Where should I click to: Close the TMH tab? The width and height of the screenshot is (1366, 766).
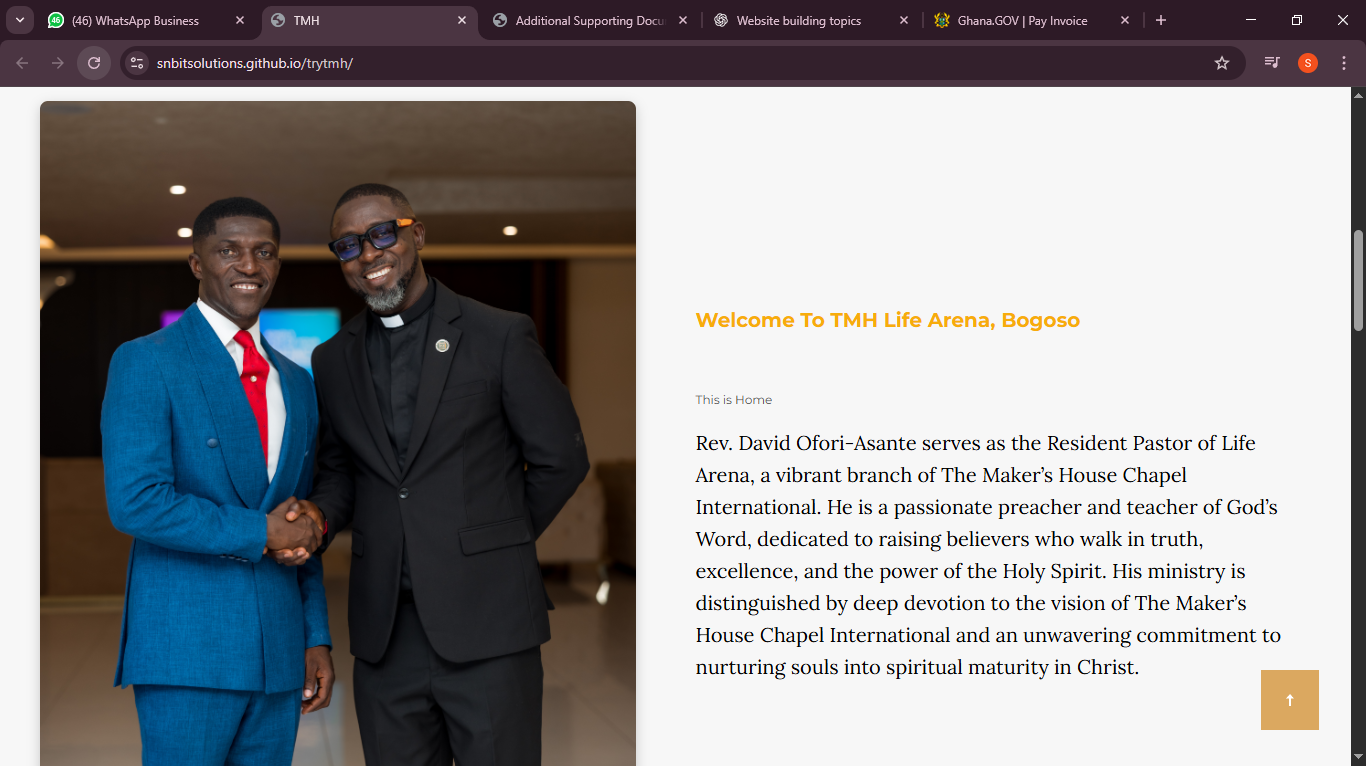click(462, 20)
